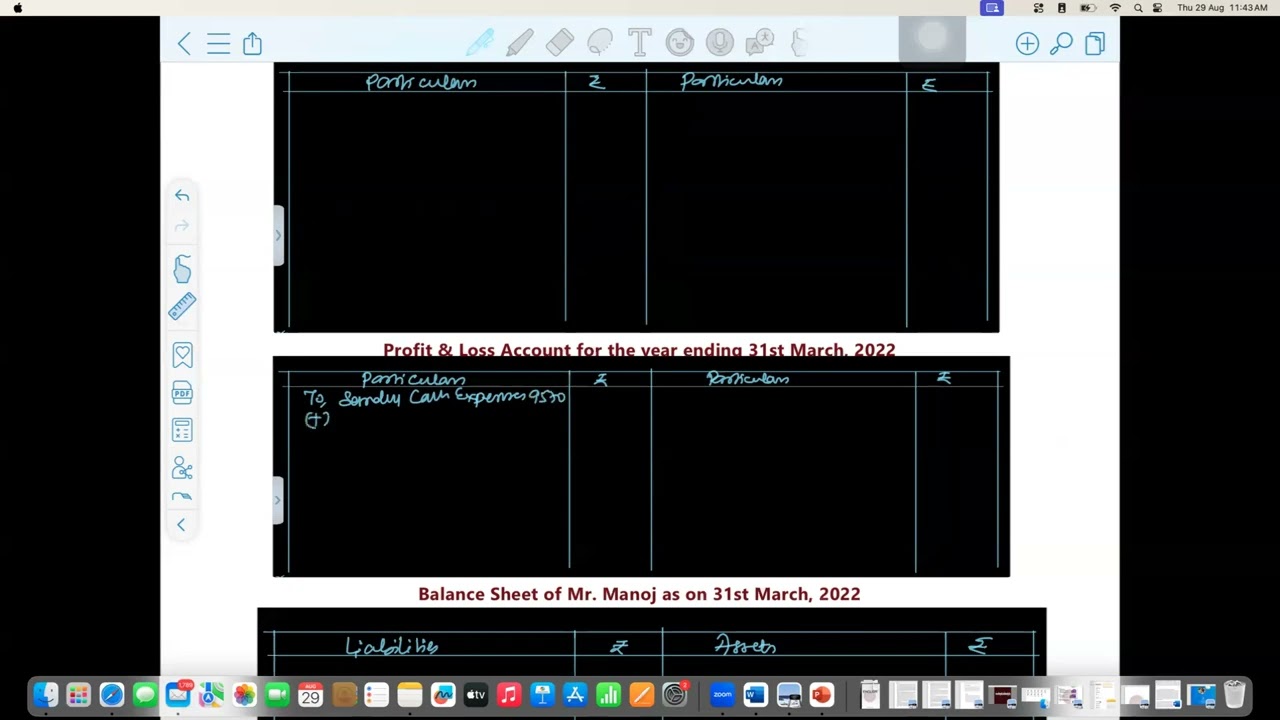Click the Balance Sheet of Mr. Manoj heading

(639, 594)
